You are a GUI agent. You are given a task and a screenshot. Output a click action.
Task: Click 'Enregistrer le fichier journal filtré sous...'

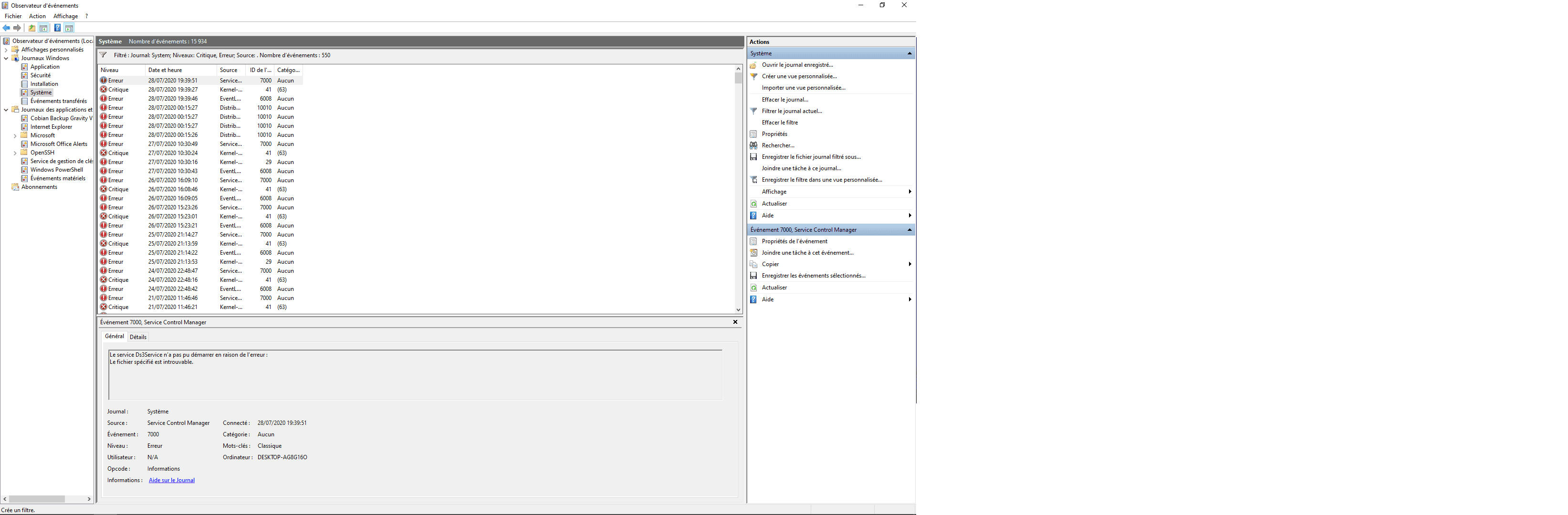(811, 157)
